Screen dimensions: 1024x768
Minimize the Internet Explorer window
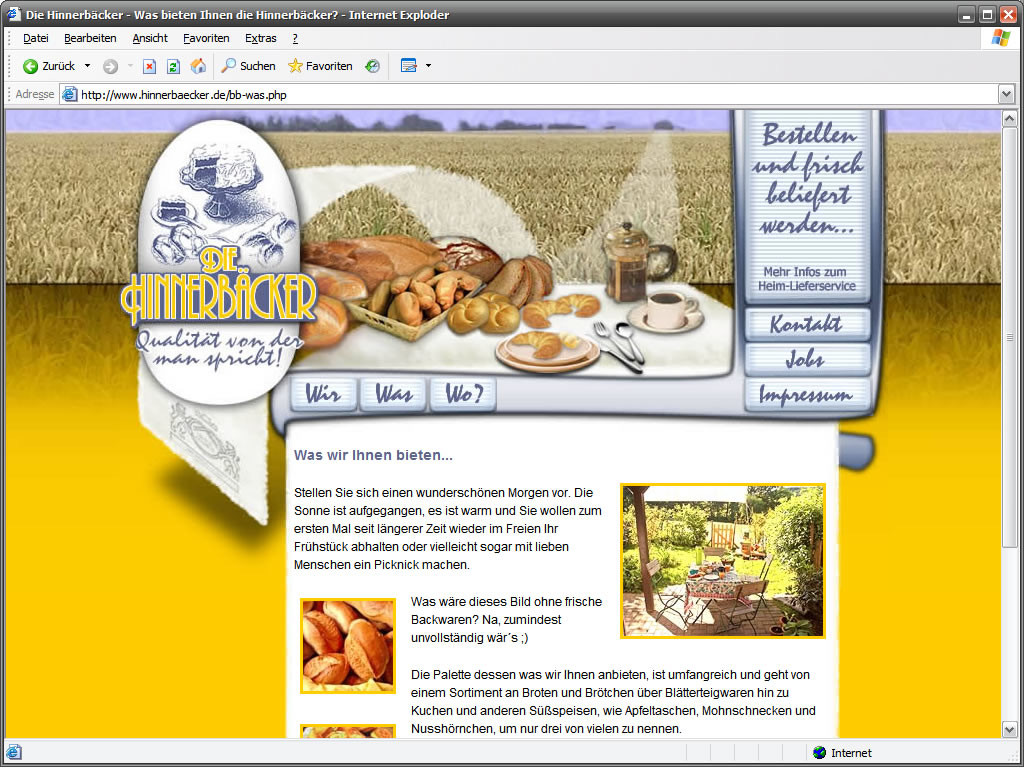click(966, 14)
